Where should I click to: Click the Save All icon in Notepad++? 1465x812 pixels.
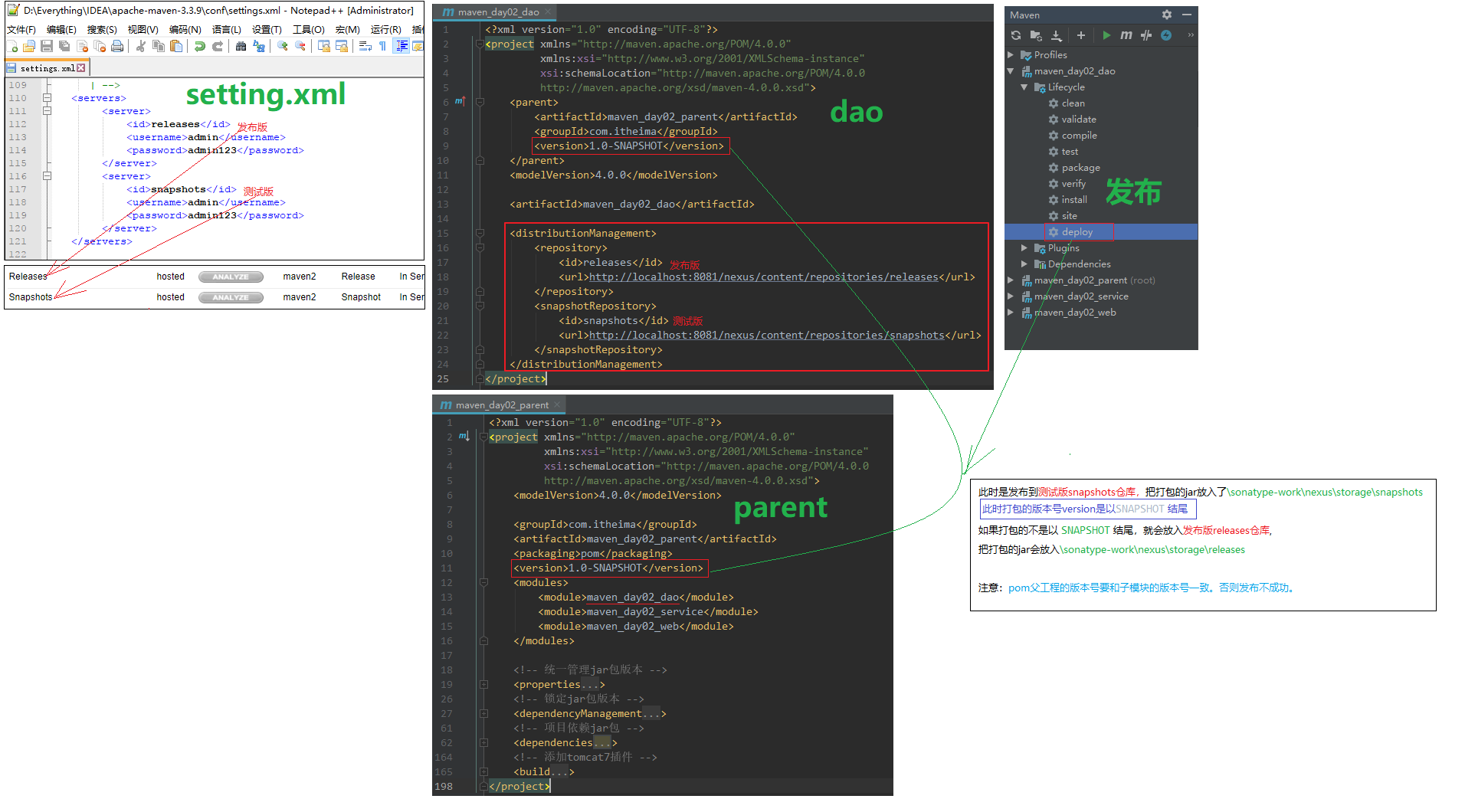tap(64, 46)
